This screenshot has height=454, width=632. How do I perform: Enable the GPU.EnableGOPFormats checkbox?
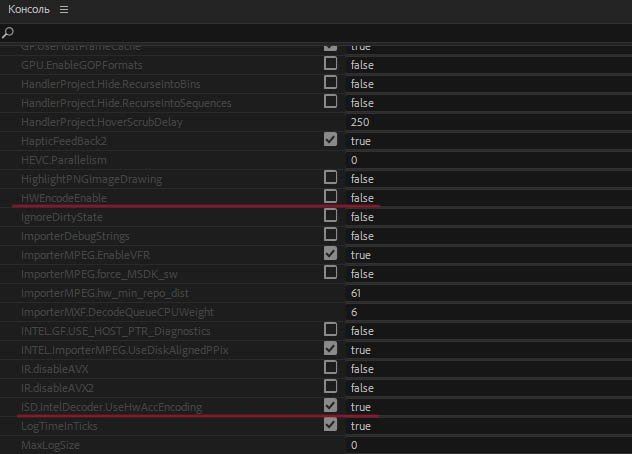coord(331,63)
